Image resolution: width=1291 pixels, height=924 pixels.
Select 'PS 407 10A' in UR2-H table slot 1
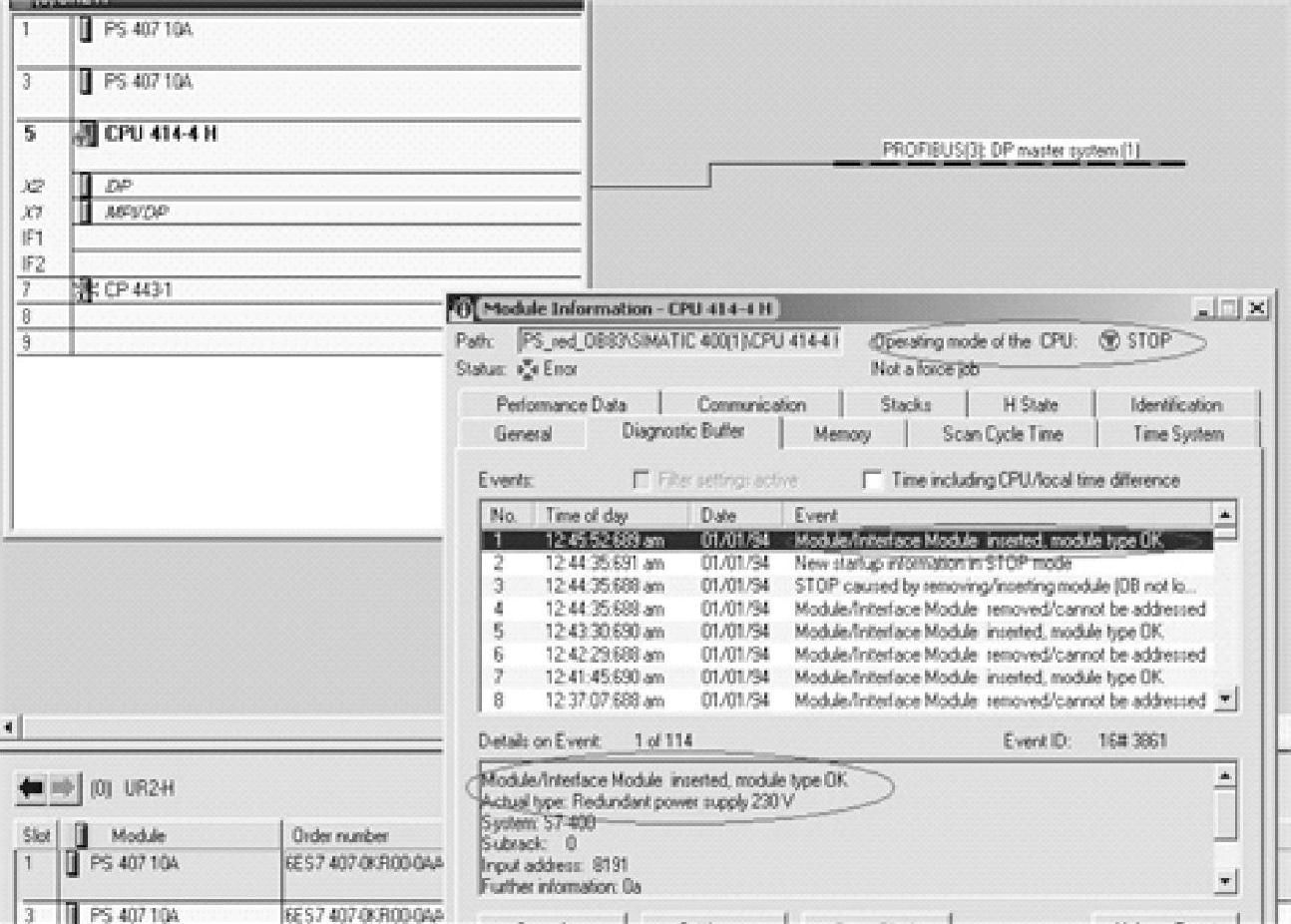click(135, 863)
